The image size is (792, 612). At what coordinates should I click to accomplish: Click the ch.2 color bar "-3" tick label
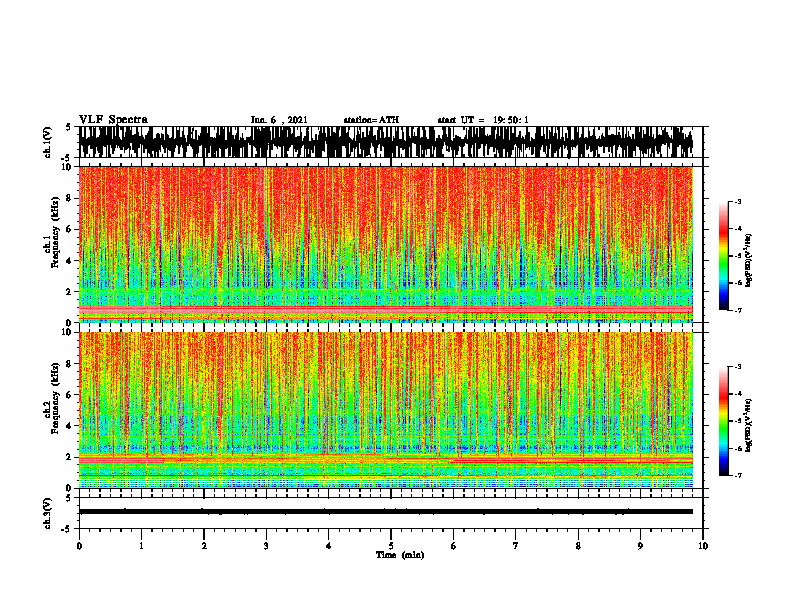click(x=737, y=367)
